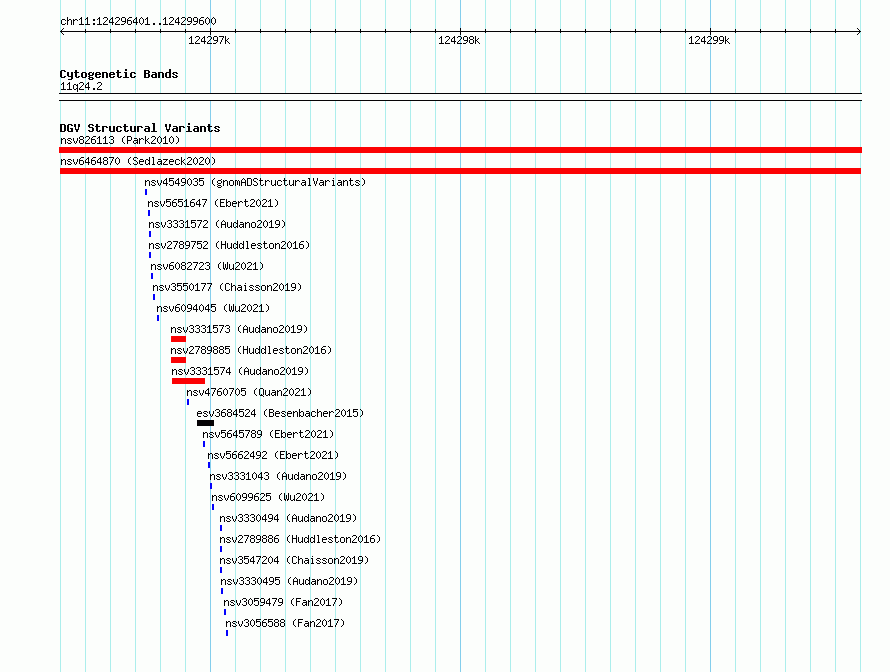Click the Cytogenetic Bands track title
This screenshot has width=890, height=672.
click(x=119, y=74)
